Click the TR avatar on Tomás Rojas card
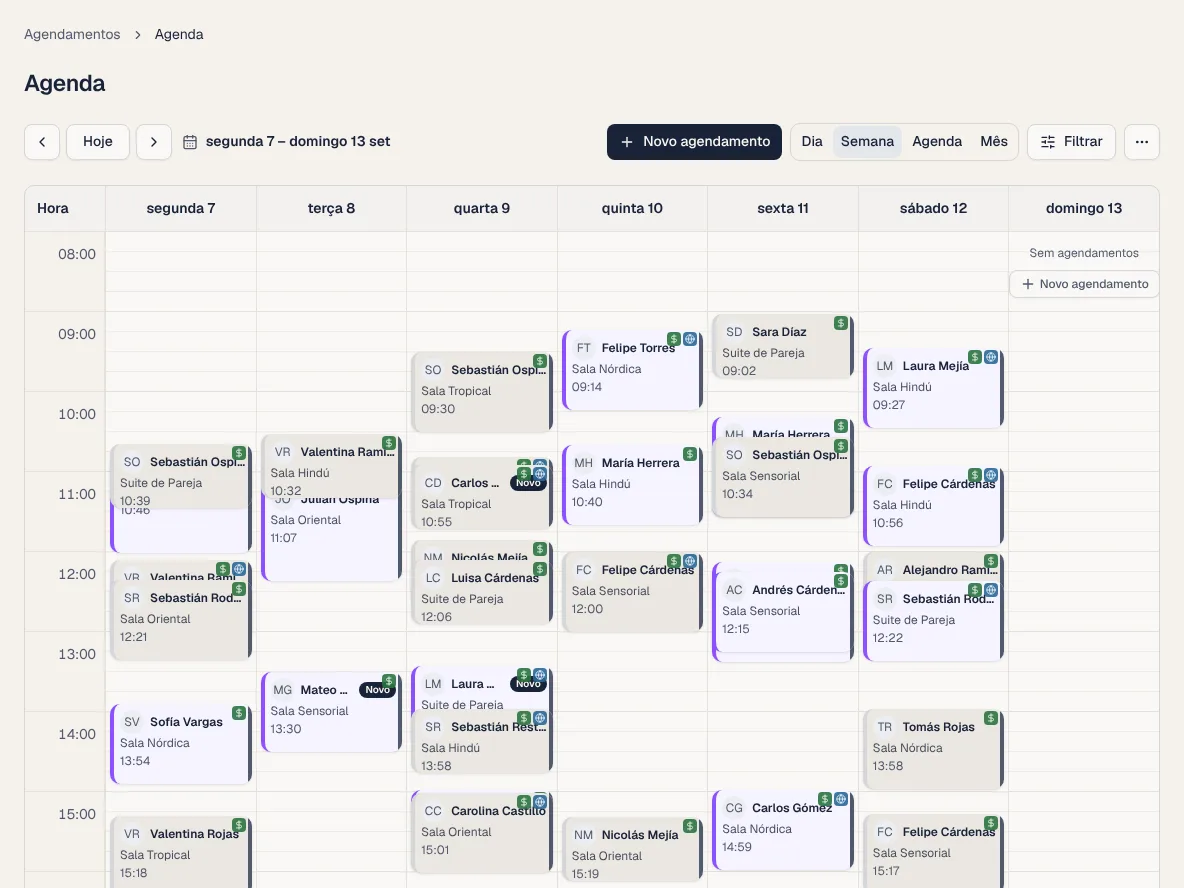This screenshot has height=888, width=1184. click(884, 727)
